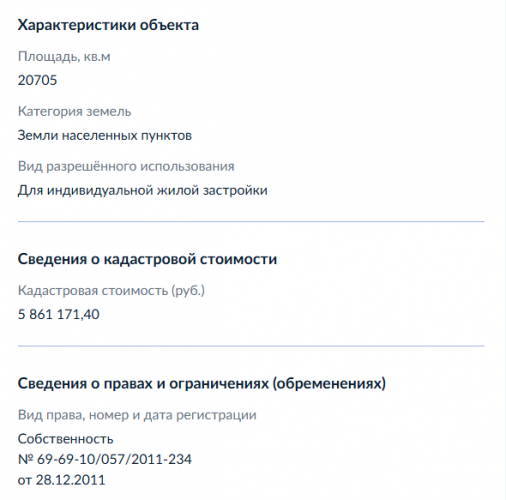Click the word стоимости in the section heading

[x=238, y=259]
